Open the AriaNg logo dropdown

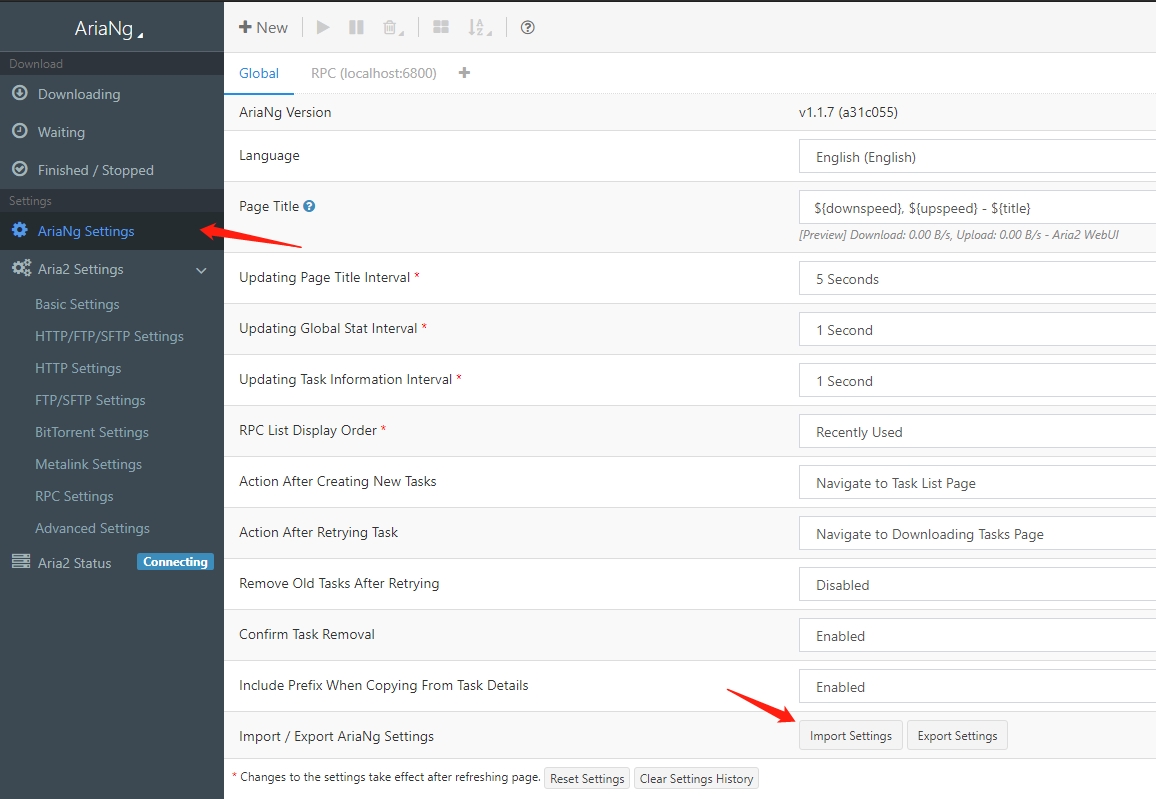109,28
